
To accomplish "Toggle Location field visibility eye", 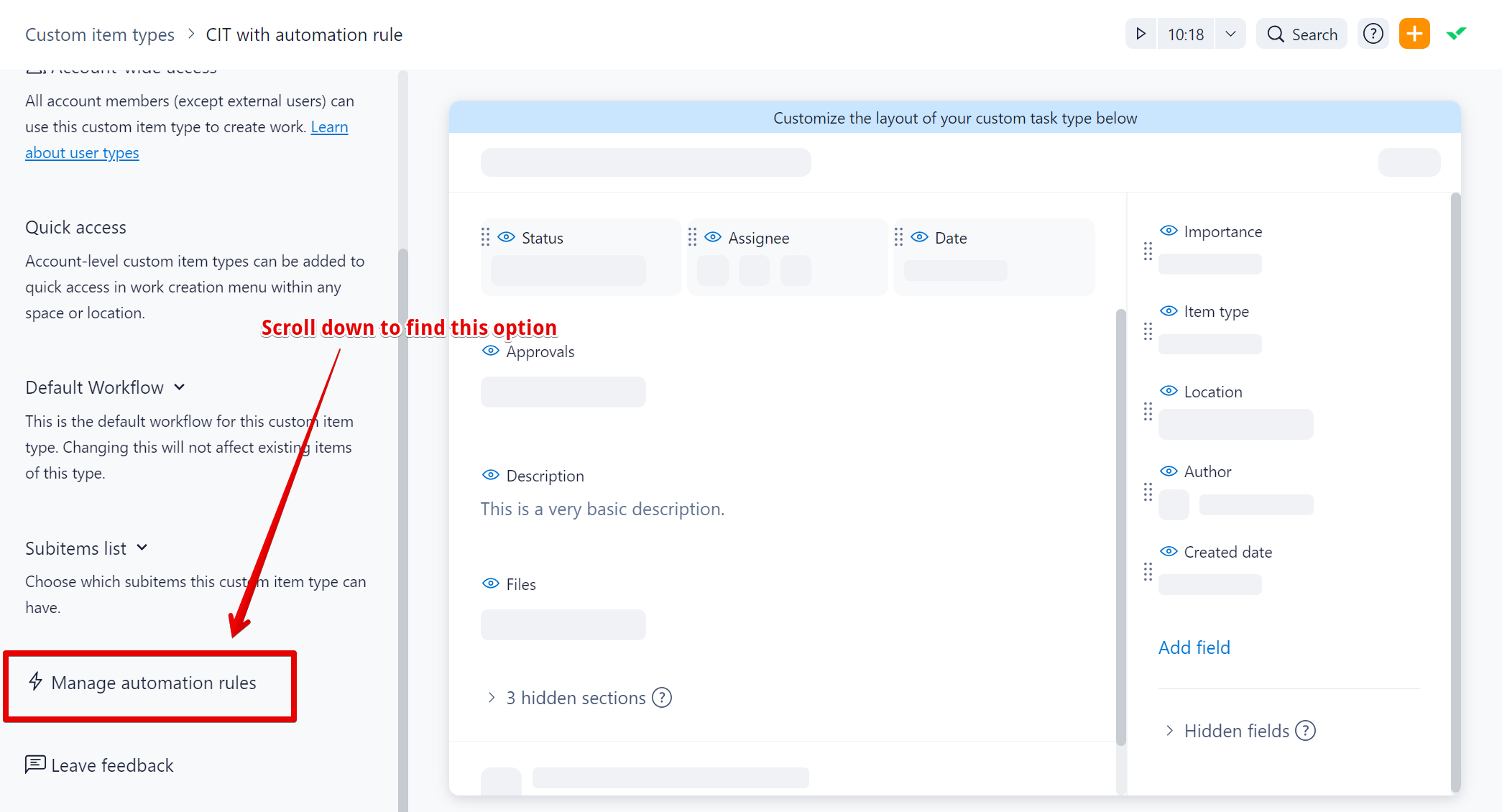I will tap(1169, 391).
